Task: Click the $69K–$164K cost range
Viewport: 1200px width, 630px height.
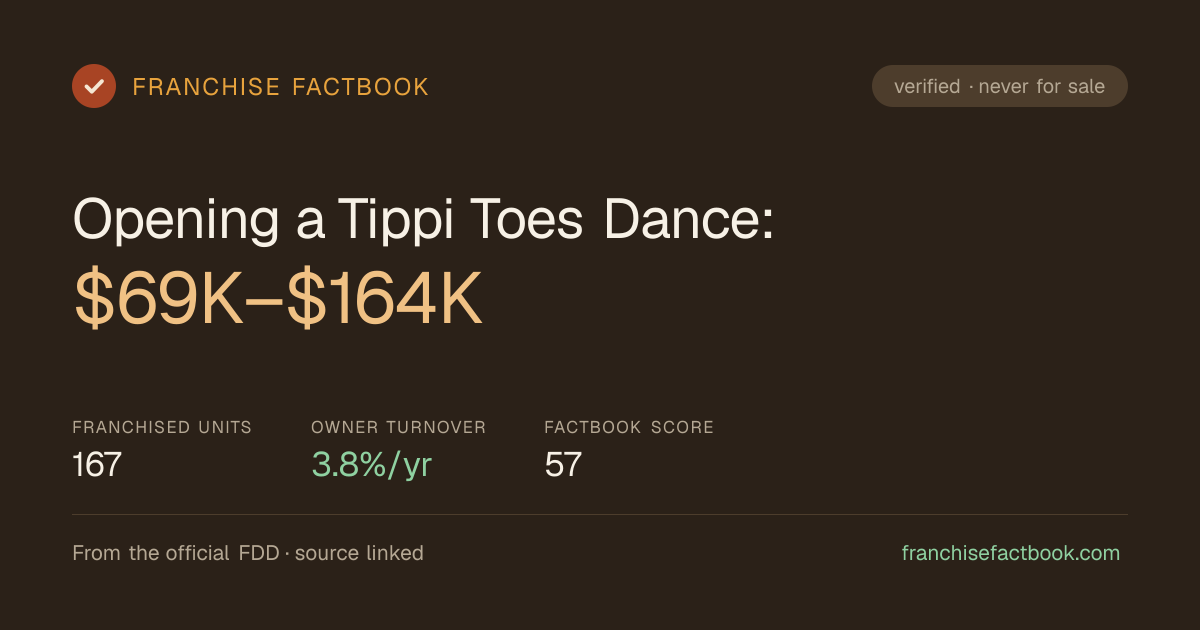Action: [x=279, y=300]
